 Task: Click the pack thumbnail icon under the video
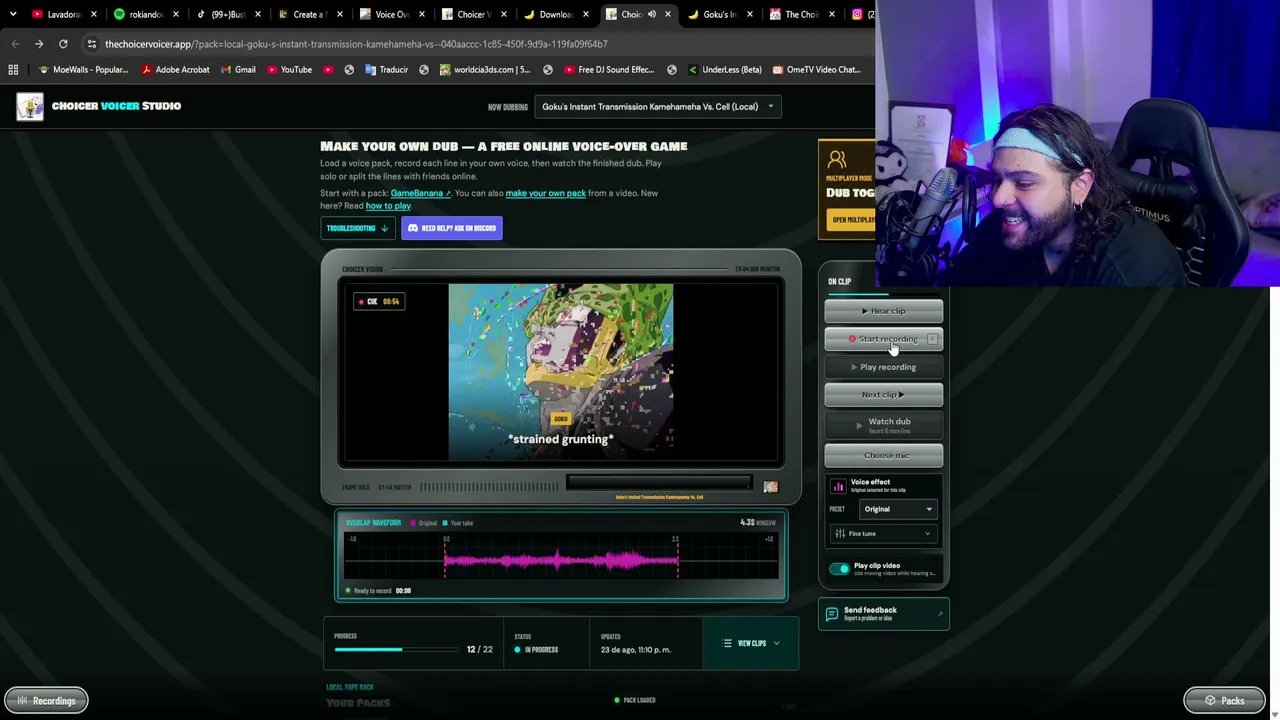click(770, 487)
